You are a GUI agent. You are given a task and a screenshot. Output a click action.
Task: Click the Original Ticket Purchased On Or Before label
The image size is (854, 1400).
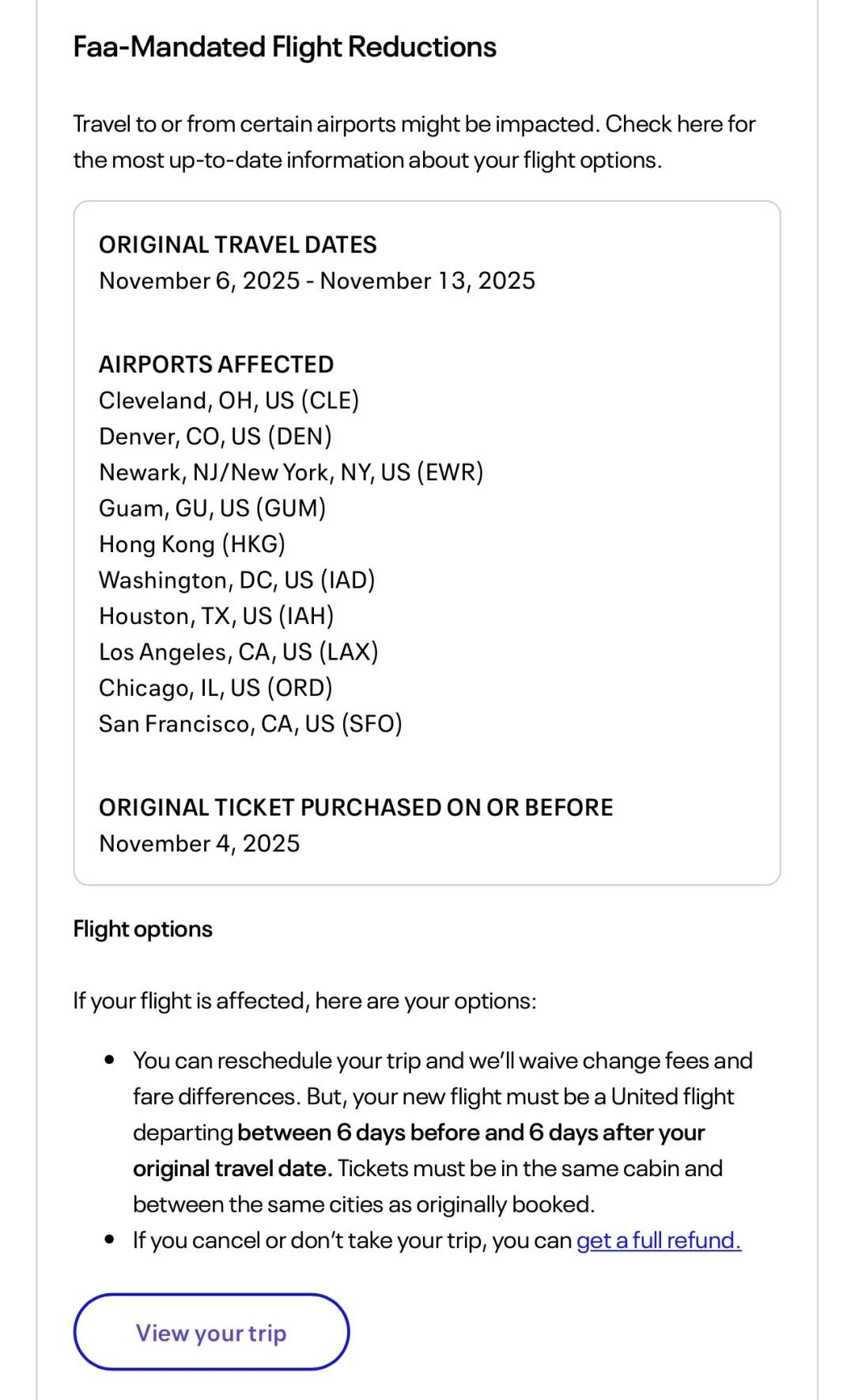[x=356, y=808]
